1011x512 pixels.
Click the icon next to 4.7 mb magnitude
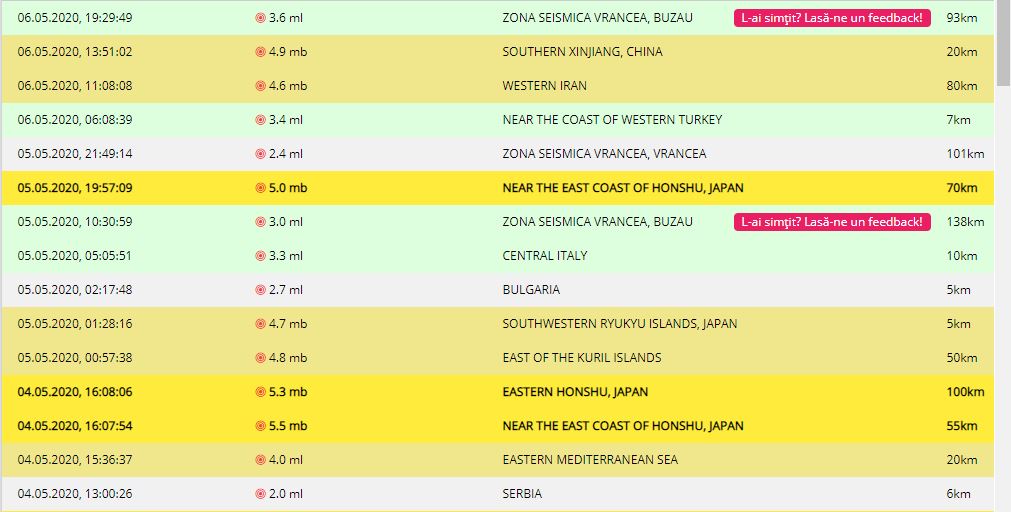coord(260,324)
